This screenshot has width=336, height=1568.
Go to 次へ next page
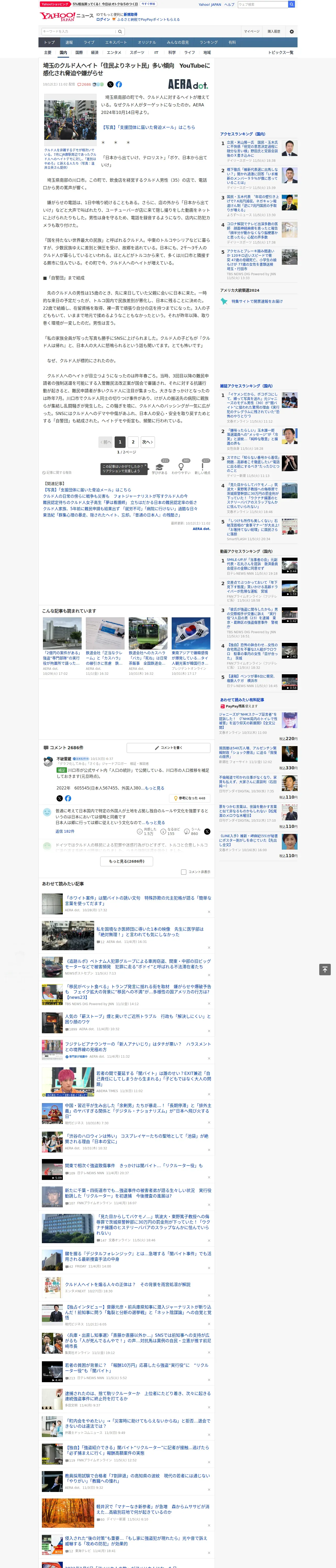click(x=148, y=442)
